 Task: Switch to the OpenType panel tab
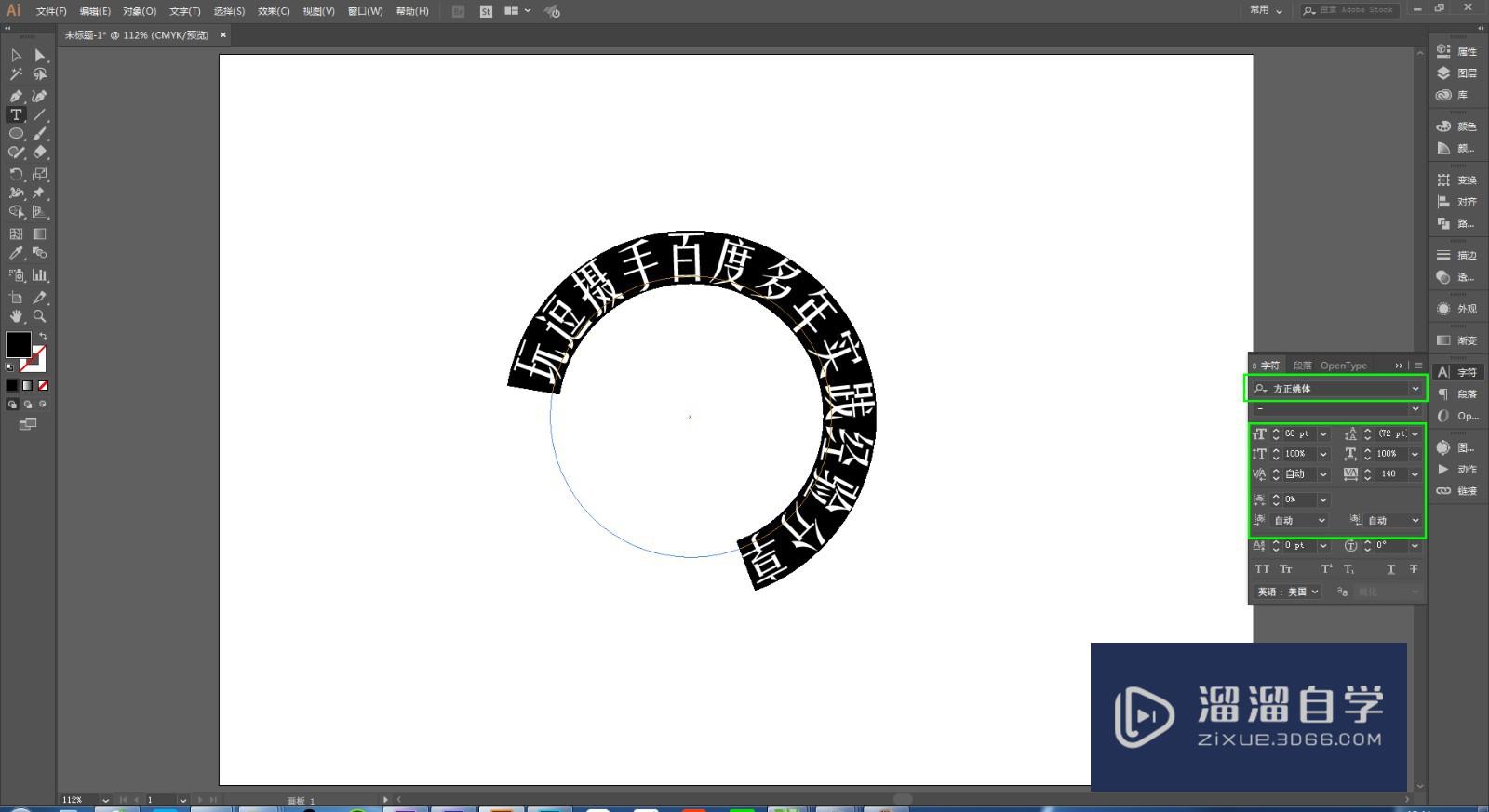pyautogui.click(x=1343, y=366)
